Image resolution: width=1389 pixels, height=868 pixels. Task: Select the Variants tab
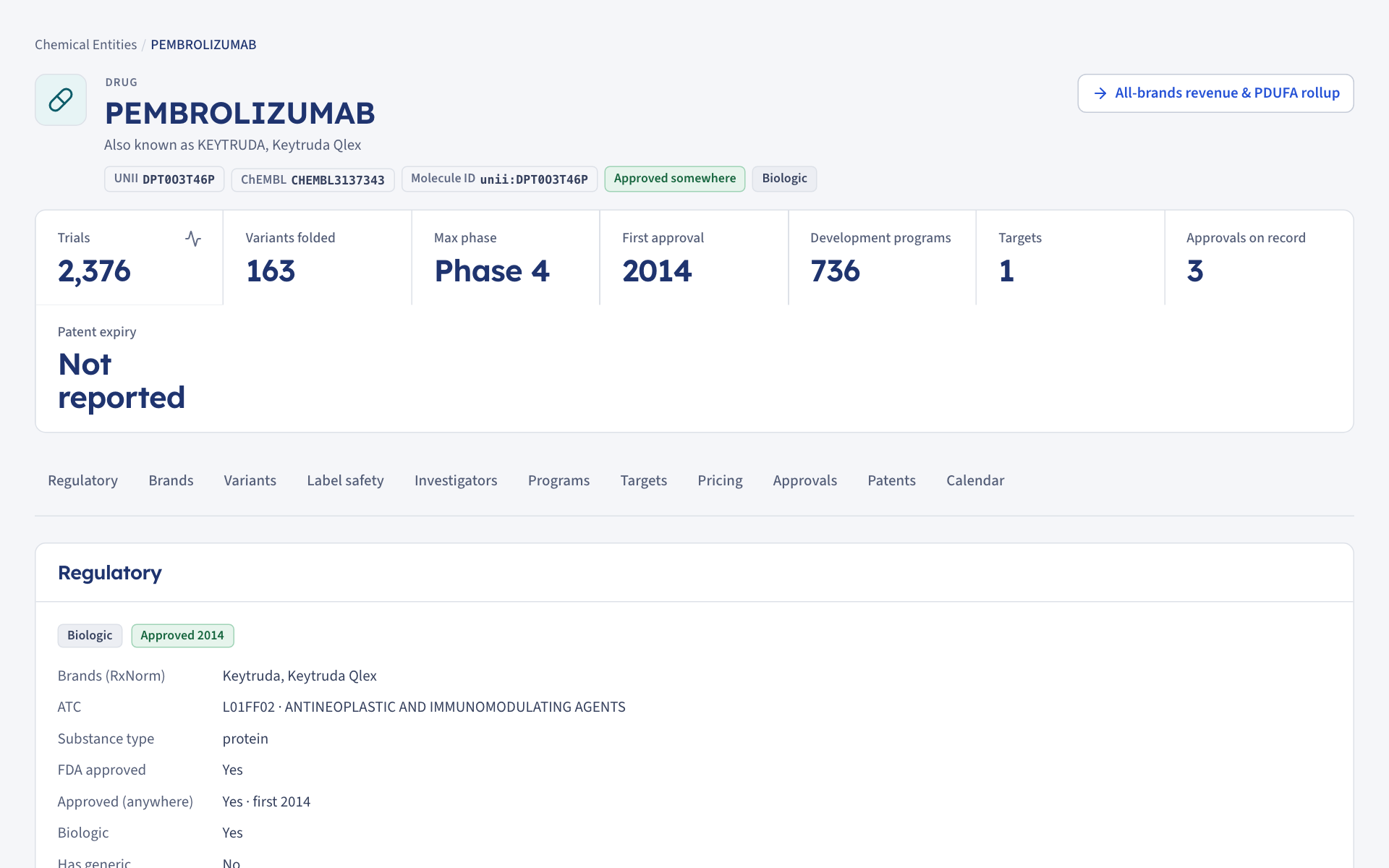pos(250,481)
